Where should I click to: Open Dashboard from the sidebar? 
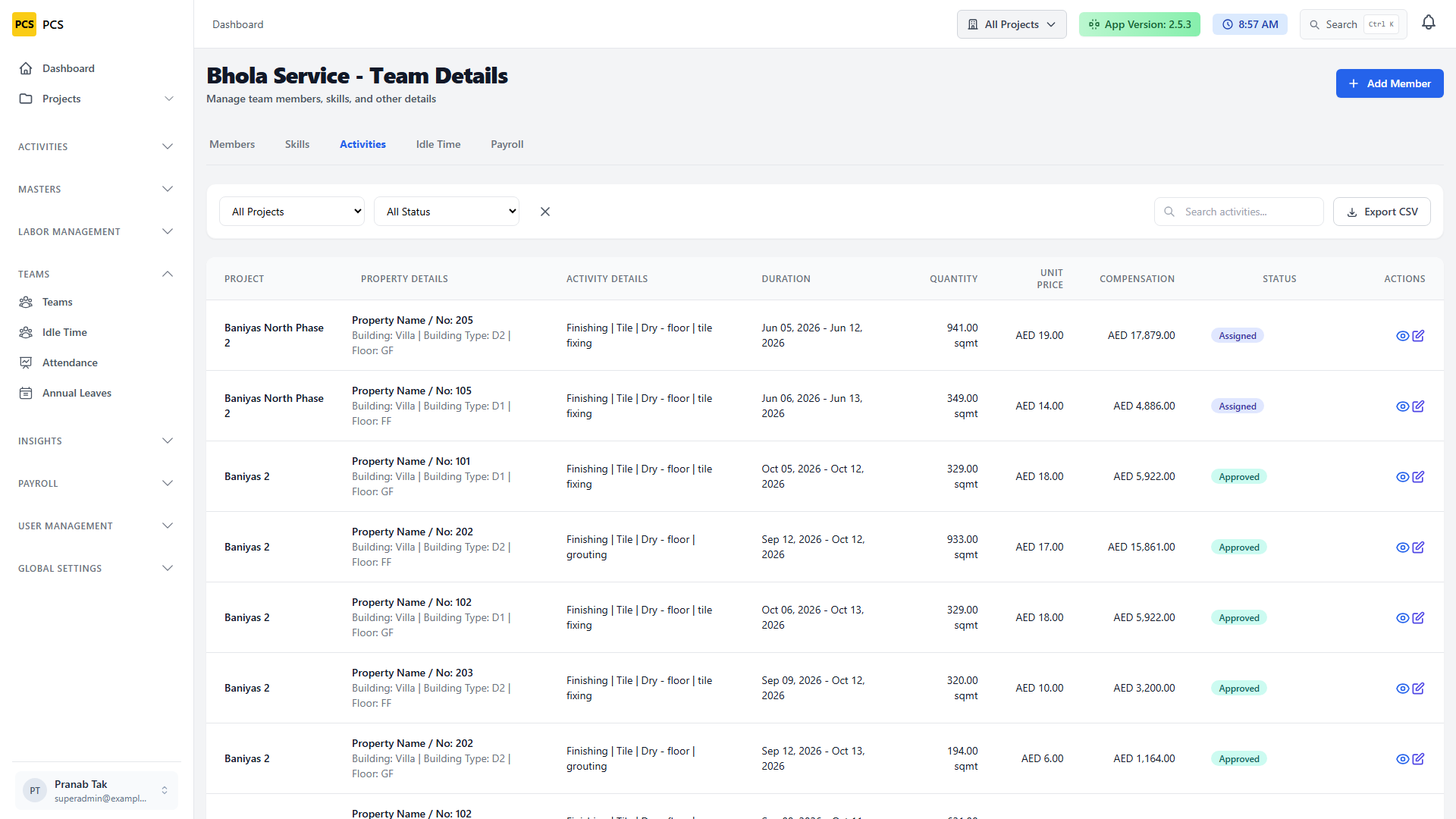point(96,68)
